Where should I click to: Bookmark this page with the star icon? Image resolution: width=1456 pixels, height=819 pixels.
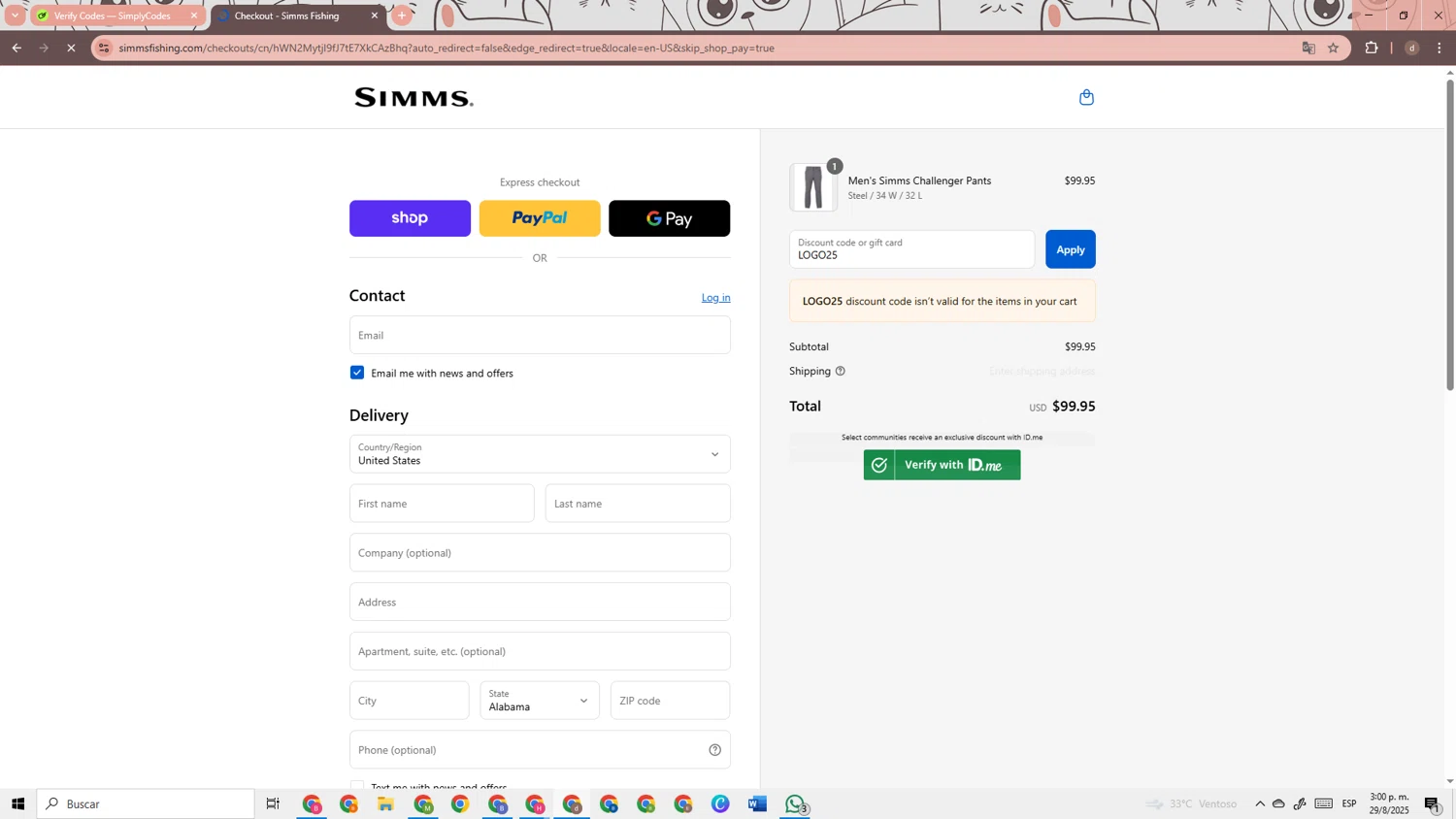pyautogui.click(x=1333, y=48)
